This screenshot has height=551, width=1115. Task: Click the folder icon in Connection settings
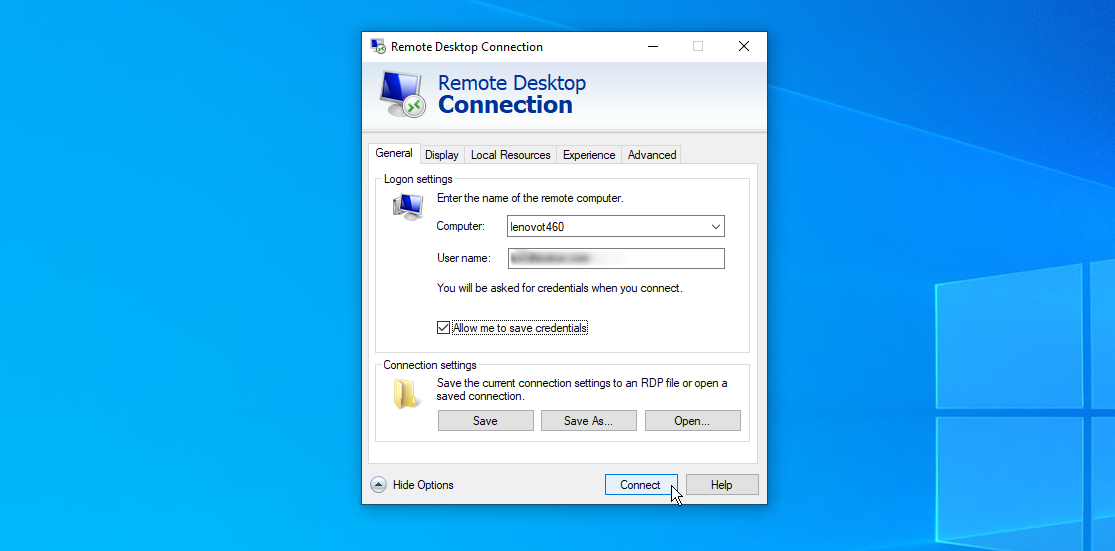point(405,393)
